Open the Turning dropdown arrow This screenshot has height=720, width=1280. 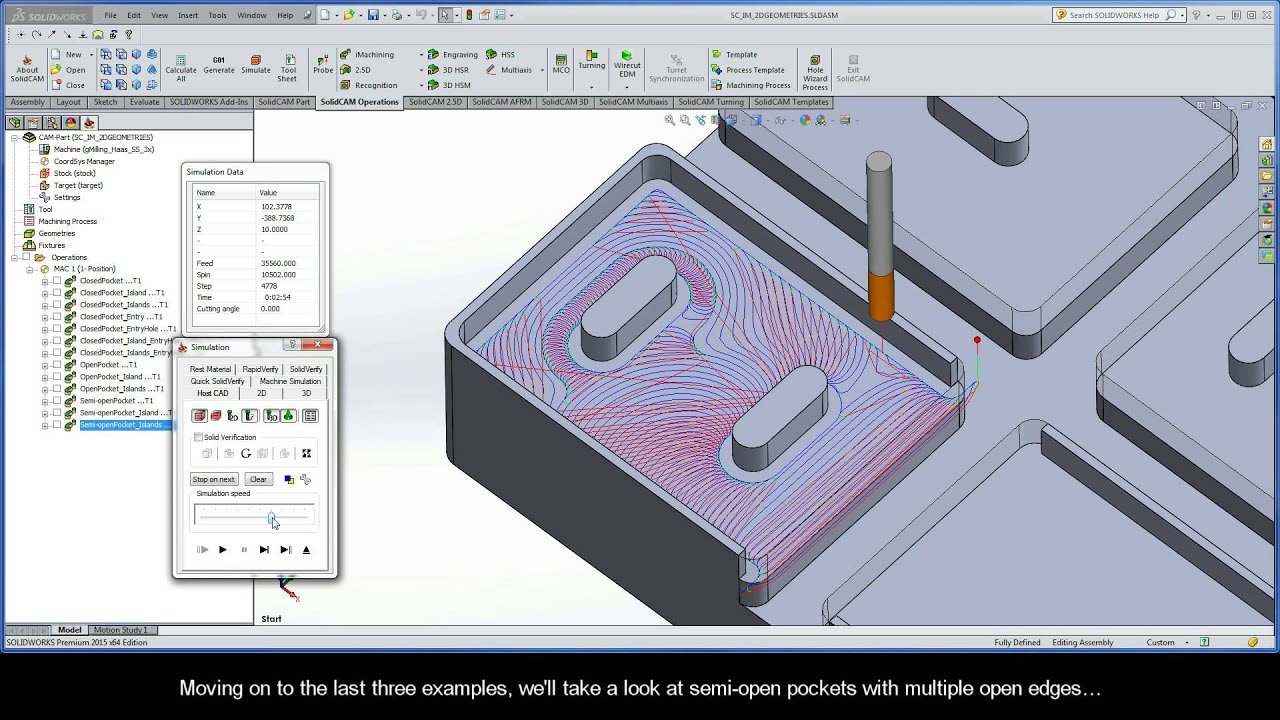pos(592,87)
